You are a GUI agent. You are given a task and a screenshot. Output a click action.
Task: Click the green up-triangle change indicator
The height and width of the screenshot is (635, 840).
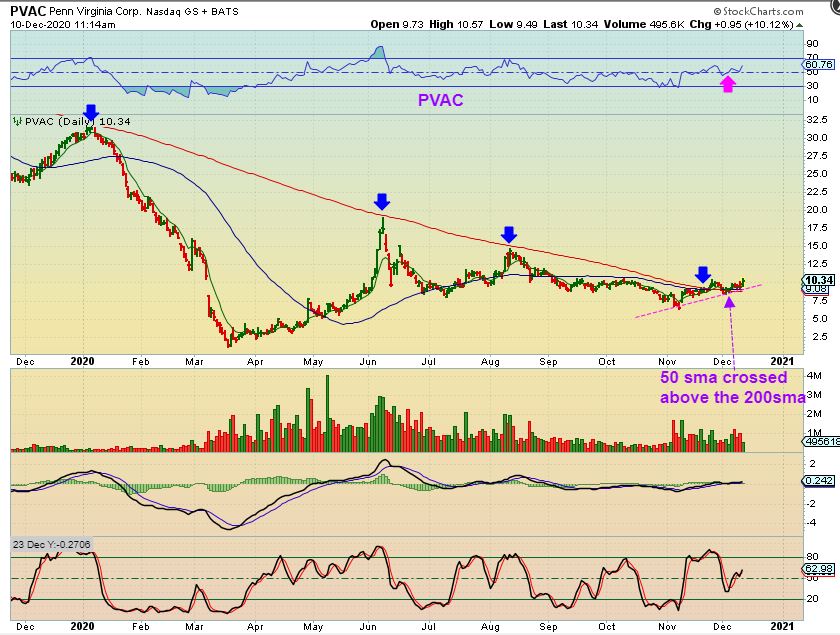click(799, 25)
